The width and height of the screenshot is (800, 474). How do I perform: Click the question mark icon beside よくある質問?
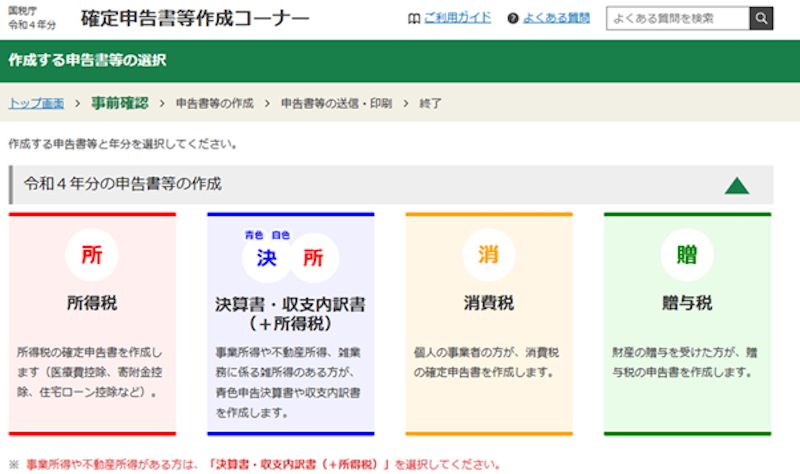pyautogui.click(x=513, y=18)
